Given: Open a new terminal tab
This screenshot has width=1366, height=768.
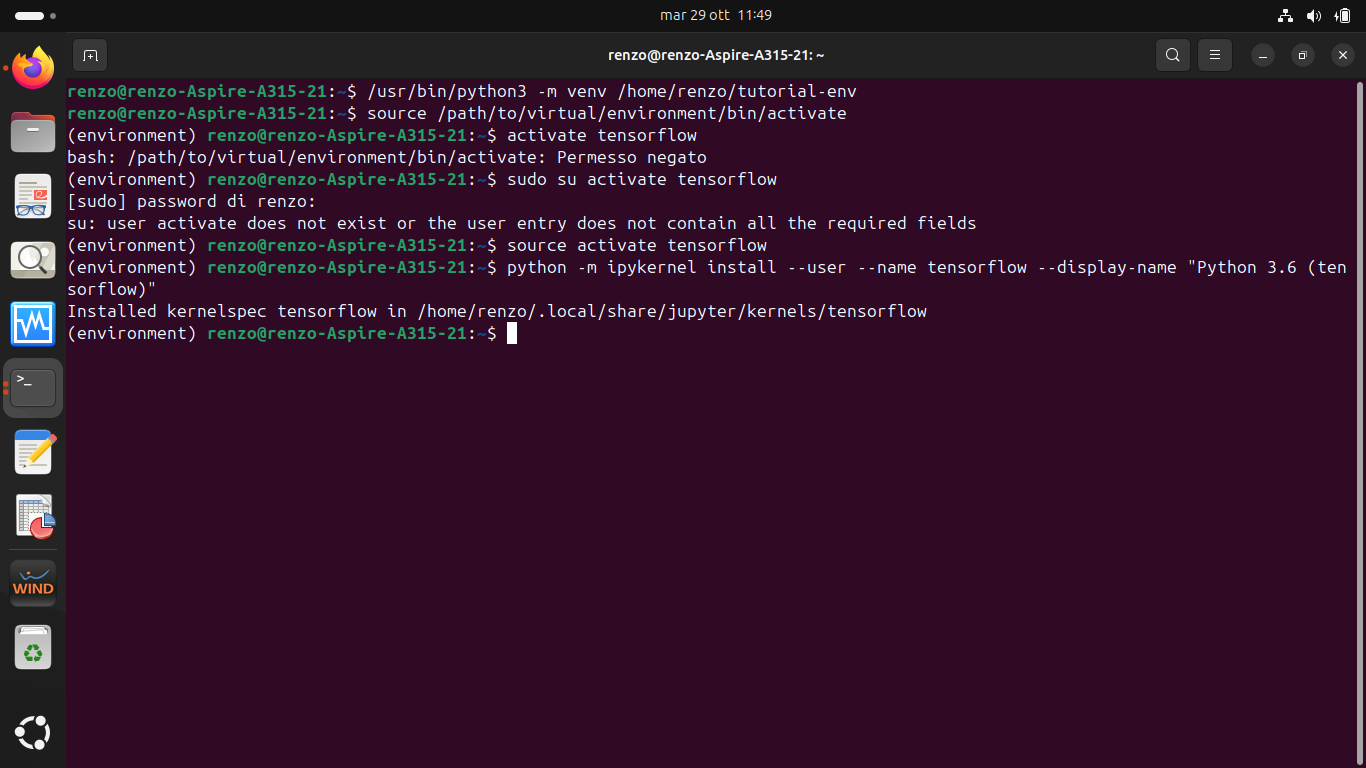Looking at the screenshot, I should (x=90, y=55).
